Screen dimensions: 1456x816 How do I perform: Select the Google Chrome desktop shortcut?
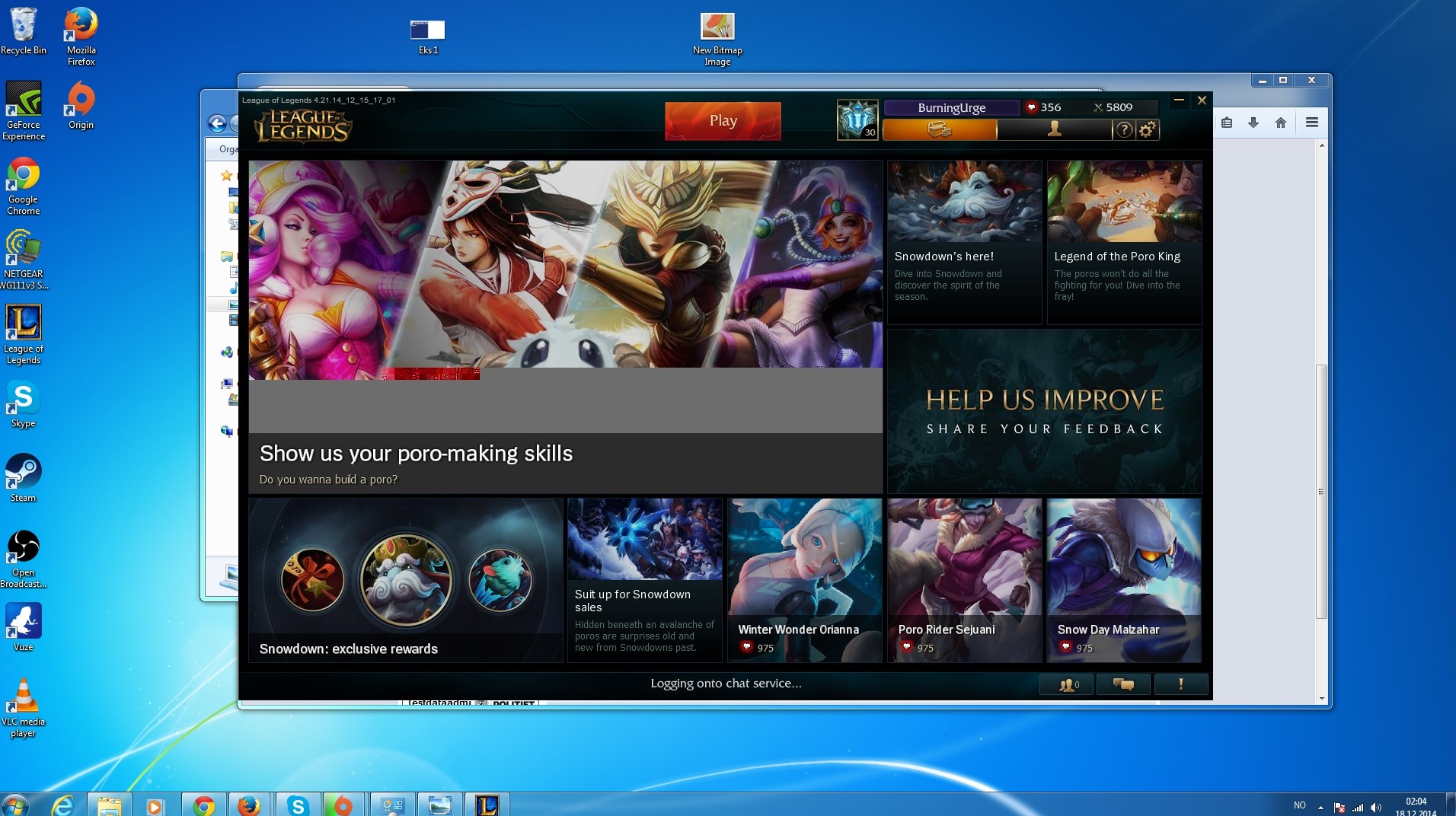click(x=24, y=186)
